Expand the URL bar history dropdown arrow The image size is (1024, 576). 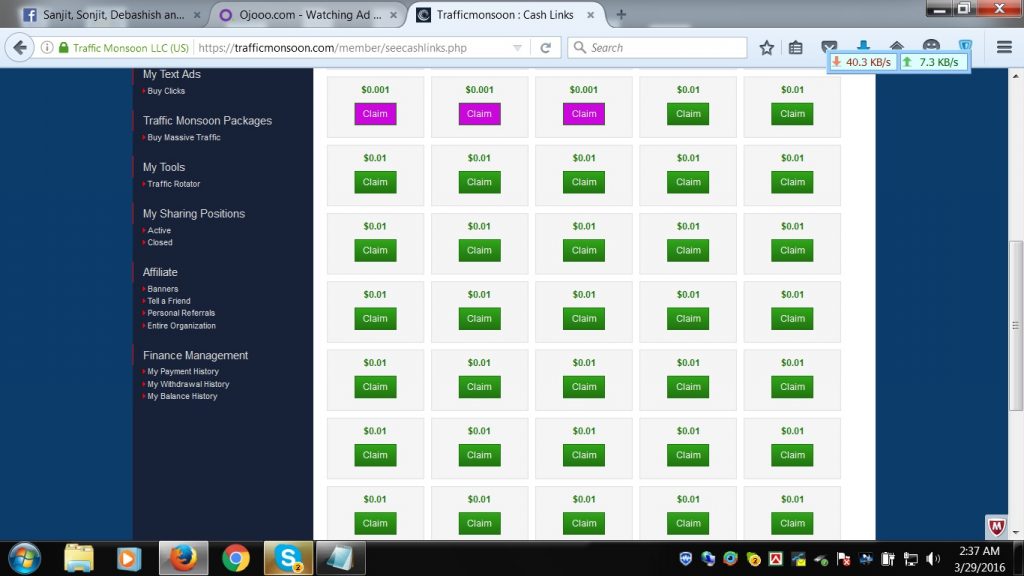click(517, 47)
